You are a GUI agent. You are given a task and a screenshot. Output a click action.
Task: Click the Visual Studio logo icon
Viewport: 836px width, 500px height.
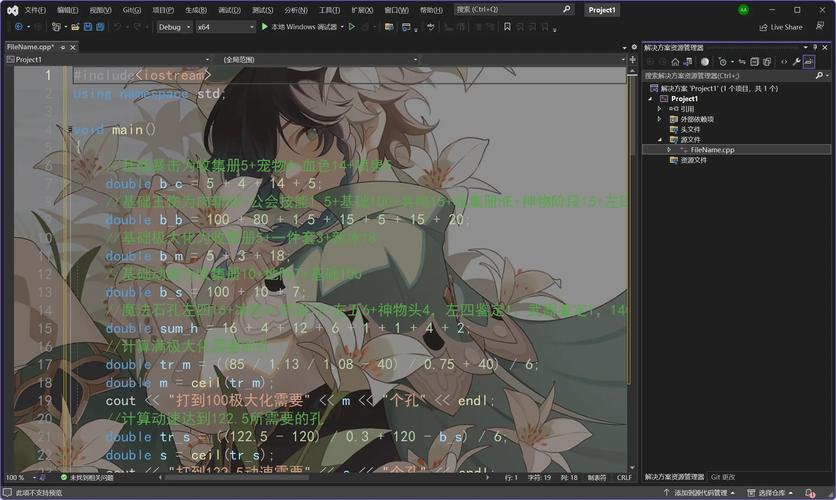point(13,10)
